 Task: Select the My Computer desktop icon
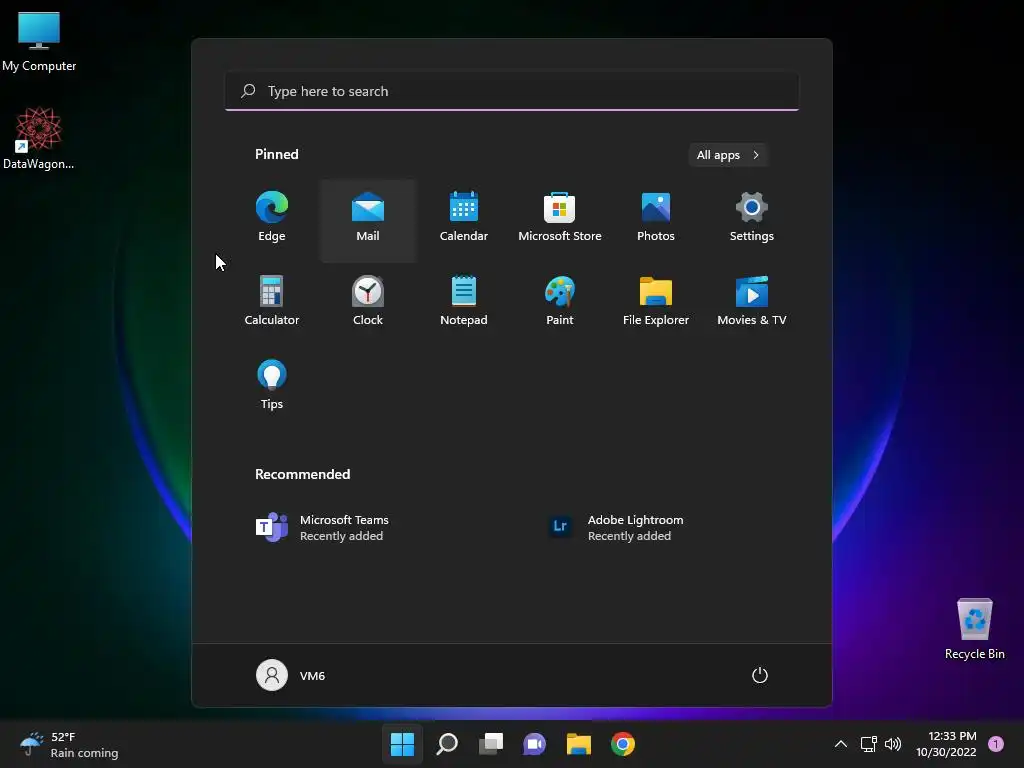coord(39,42)
